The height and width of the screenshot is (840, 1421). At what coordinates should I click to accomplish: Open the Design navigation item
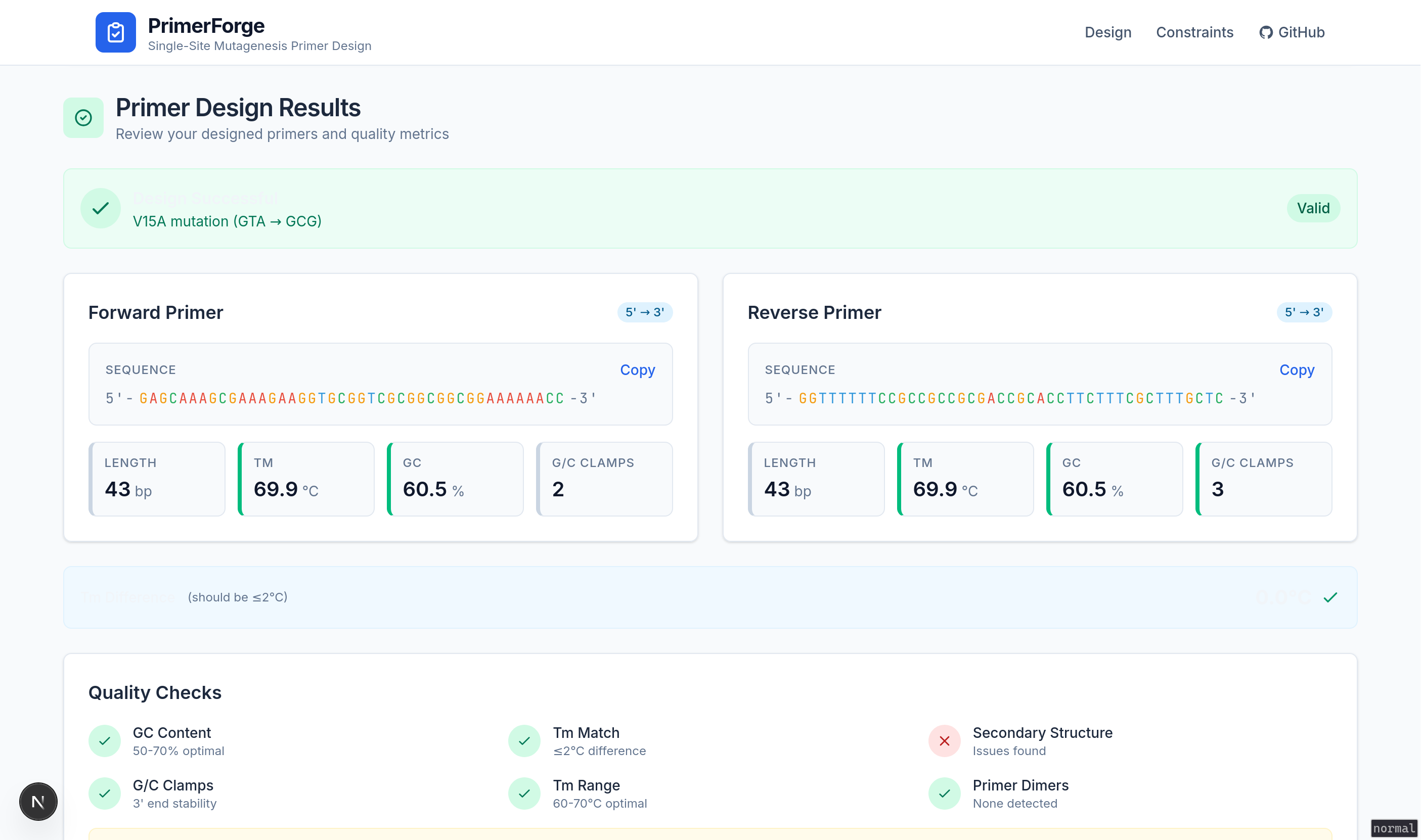click(1107, 32)
